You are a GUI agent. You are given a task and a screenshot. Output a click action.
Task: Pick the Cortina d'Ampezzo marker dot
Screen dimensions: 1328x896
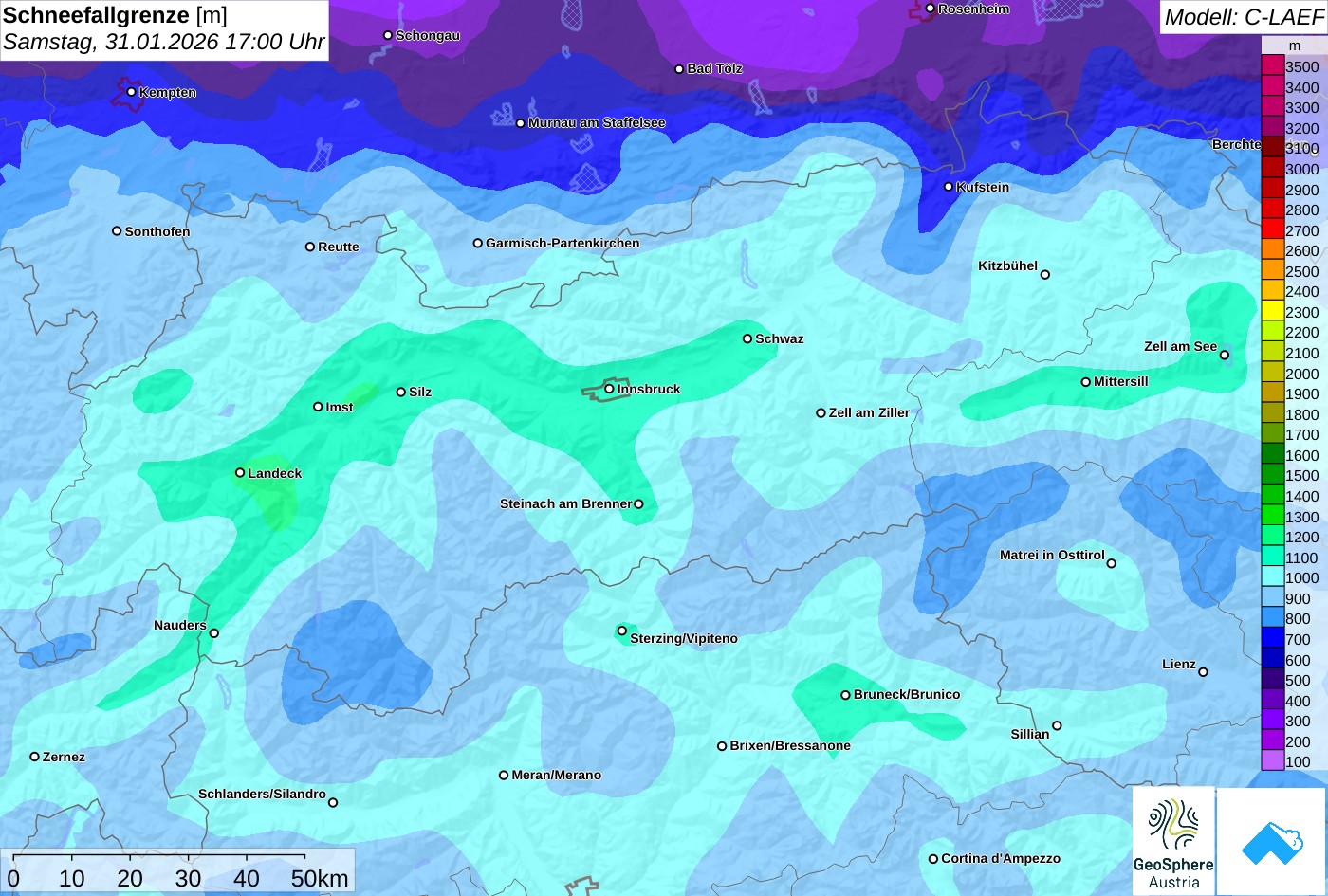(x=933, y=859)
